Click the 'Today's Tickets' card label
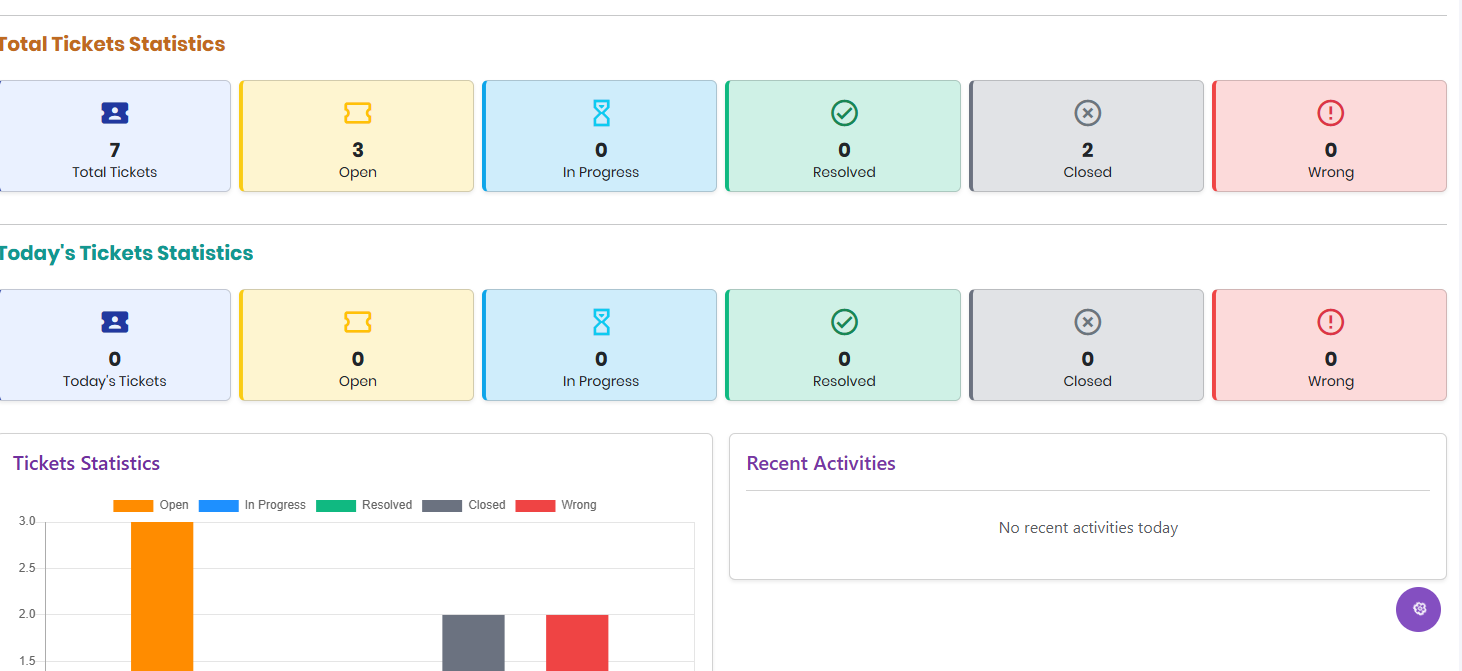1462x671 pixels. [x=115, y=381]
